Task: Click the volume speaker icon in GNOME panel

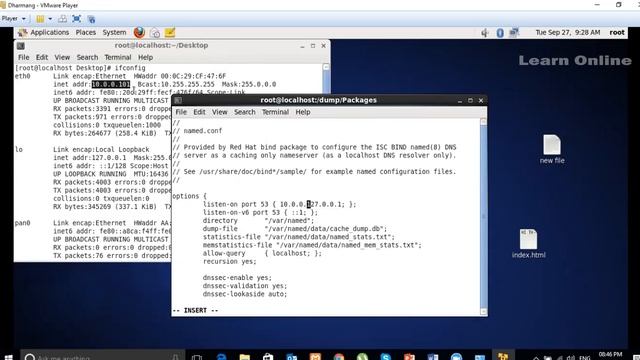Action: [x=484, y=33]
